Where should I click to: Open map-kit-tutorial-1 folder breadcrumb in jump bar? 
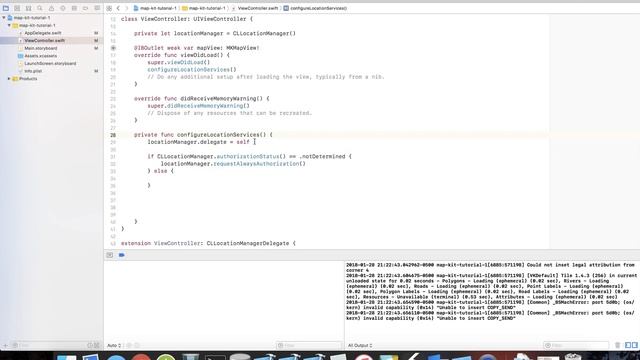pos(204,8)
